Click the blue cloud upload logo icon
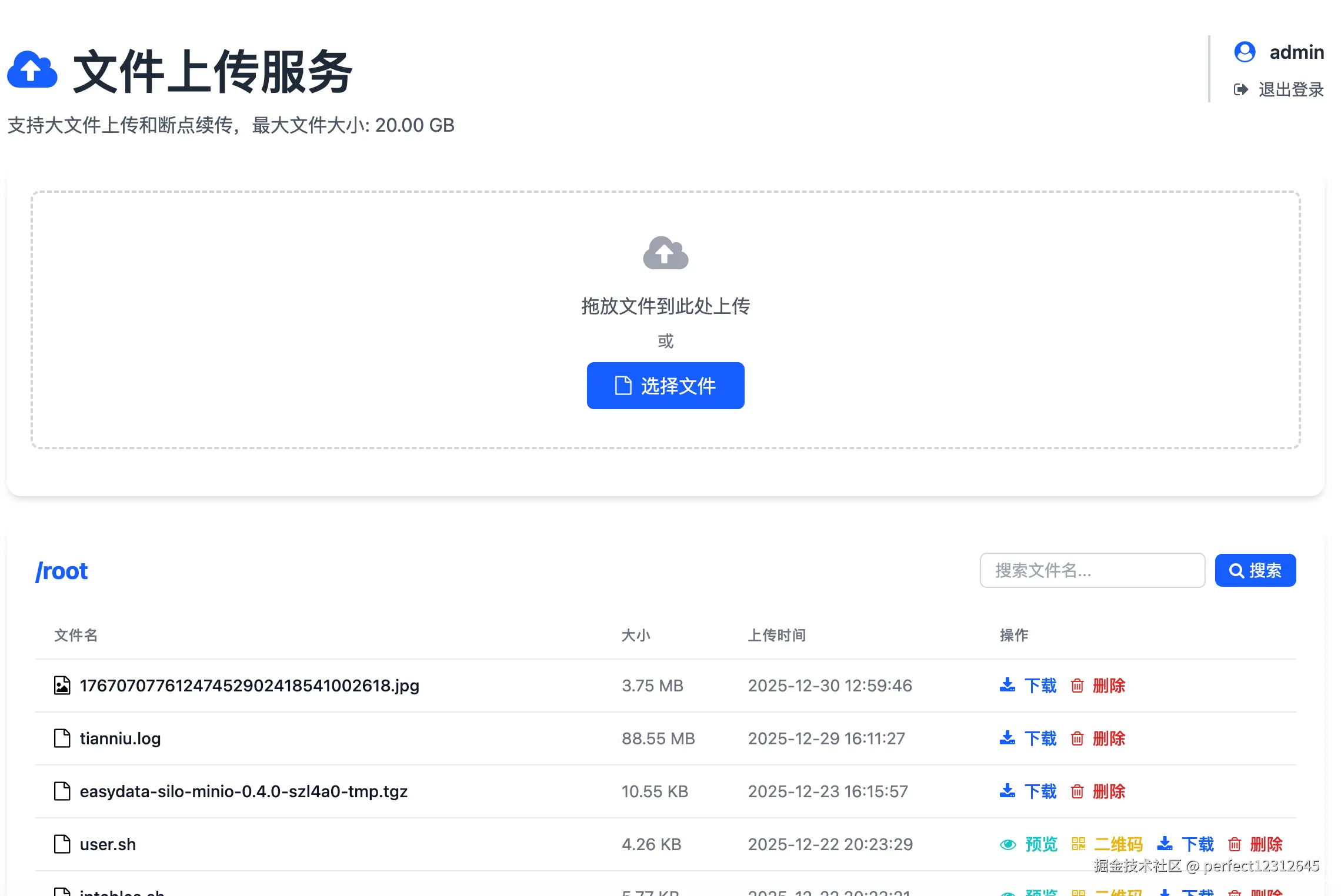This screenshot has height=896, width=1341. coord(32,71)
